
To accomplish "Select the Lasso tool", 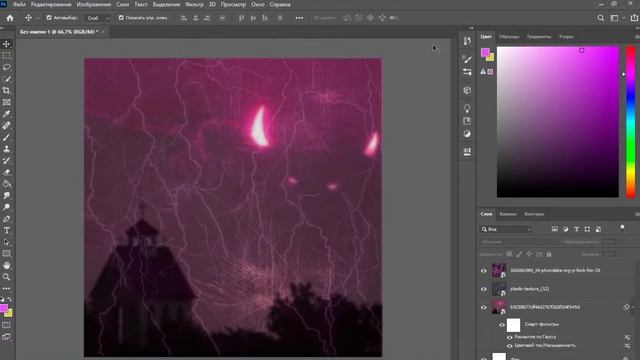I will (x=7, y=67).
